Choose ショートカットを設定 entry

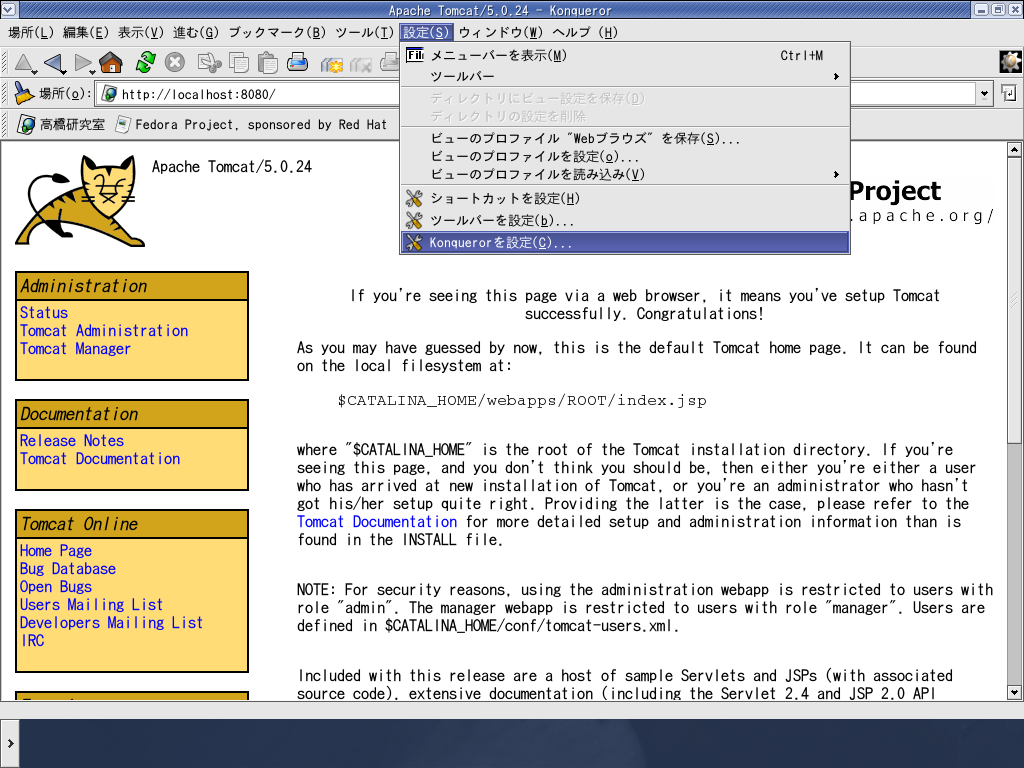click(624, 198)
